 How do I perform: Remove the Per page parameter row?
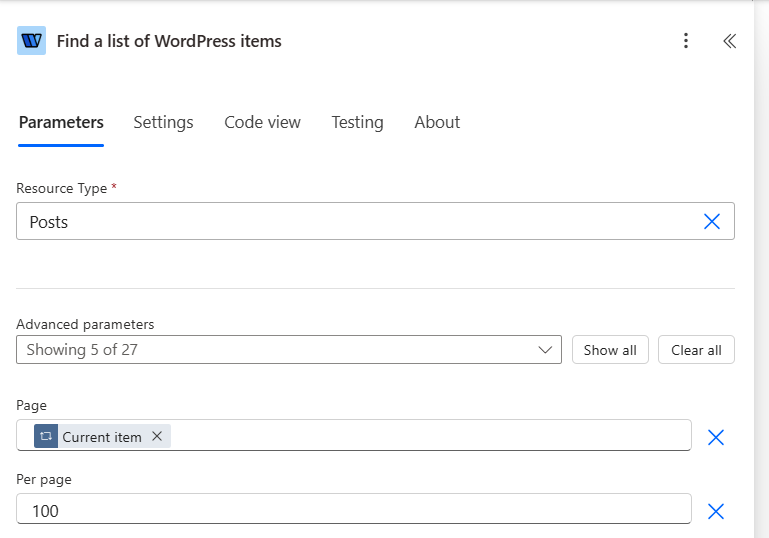pos(716,512)
